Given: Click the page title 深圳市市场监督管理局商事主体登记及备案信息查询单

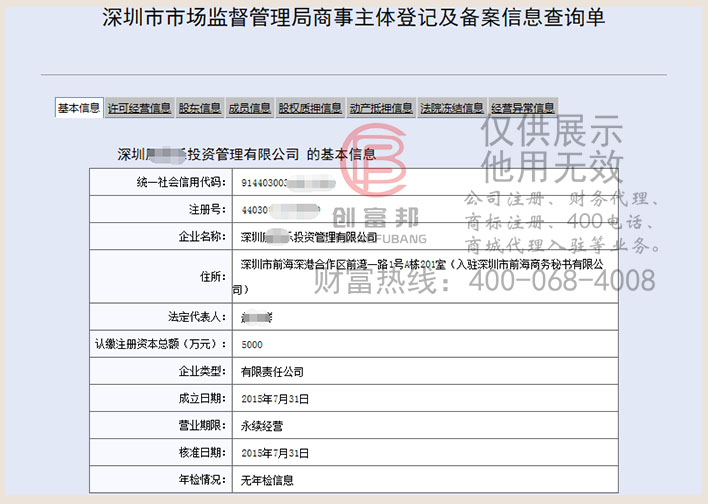Looking at the screenshot, I should pos(354,18).
